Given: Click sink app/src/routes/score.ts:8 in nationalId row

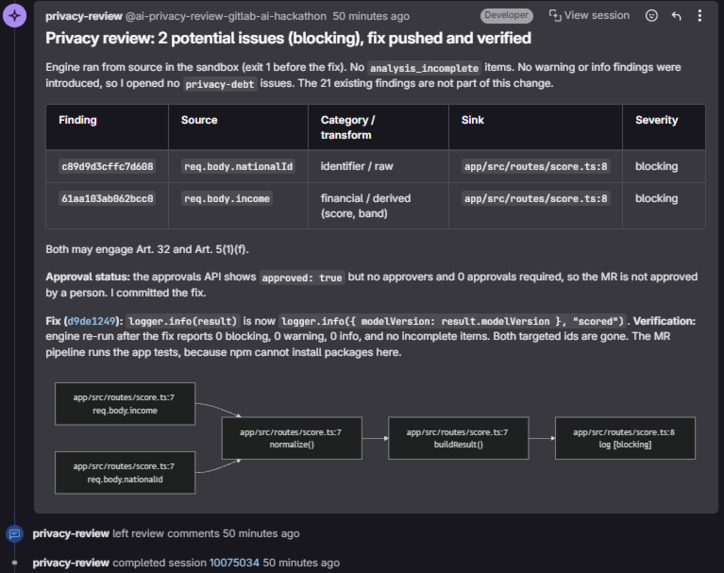Looking at the screenshot, I should point(536,166).
